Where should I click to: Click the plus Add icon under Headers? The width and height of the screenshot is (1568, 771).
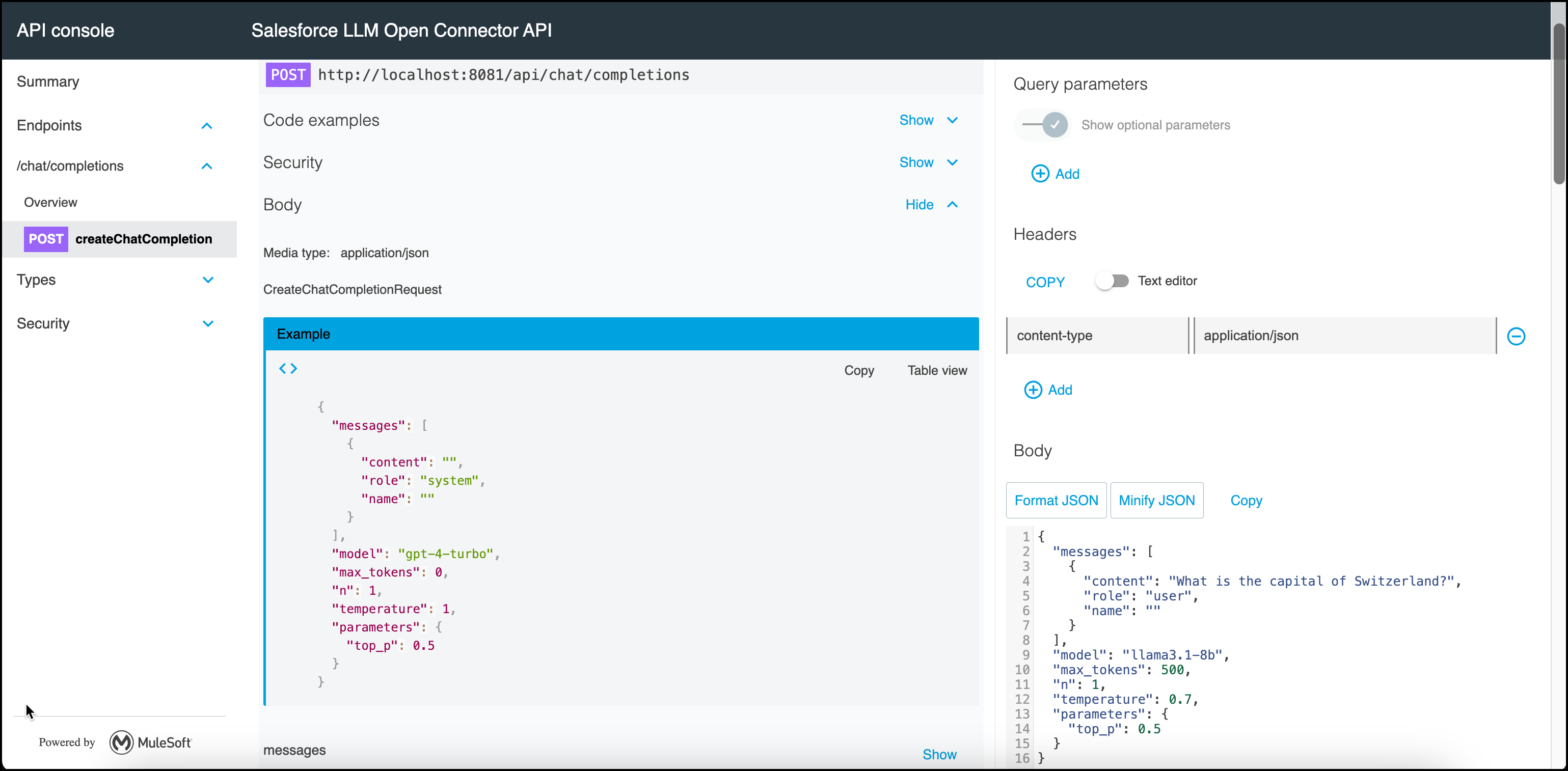pos(1033,390)
